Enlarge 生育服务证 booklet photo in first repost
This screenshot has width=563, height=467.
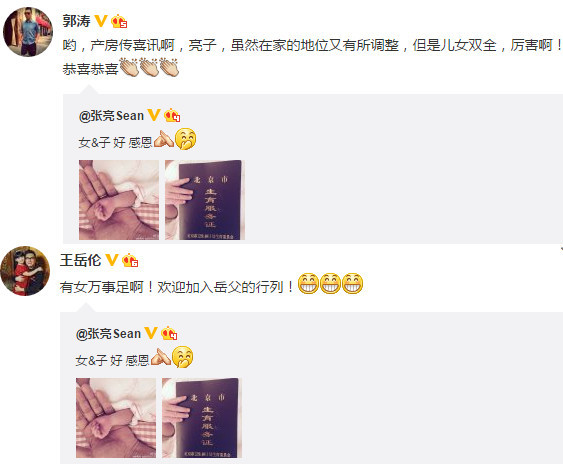205,200
